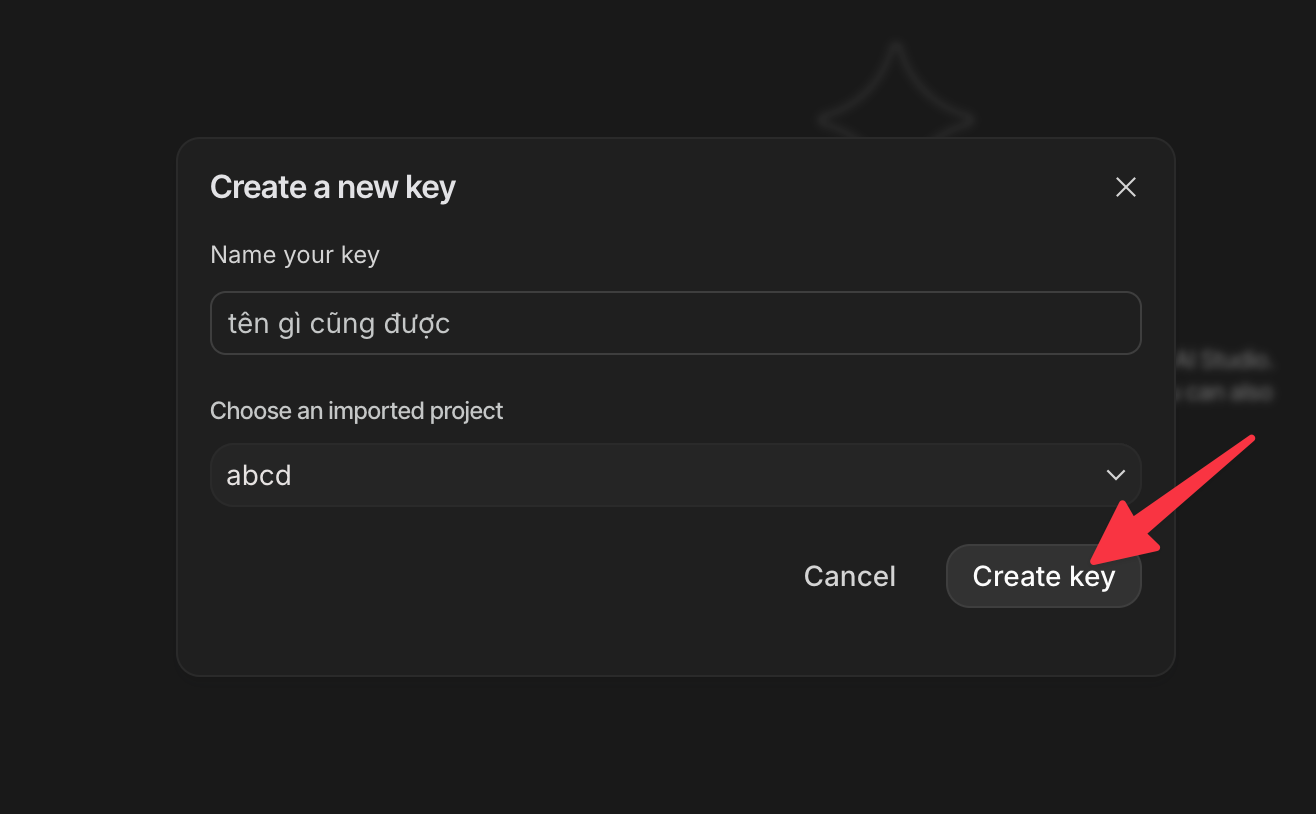Screen dimensions: 1316x814
Task: Click the 'Create a new key' heading
Action: pyautogui.click(x=332, y=187)
